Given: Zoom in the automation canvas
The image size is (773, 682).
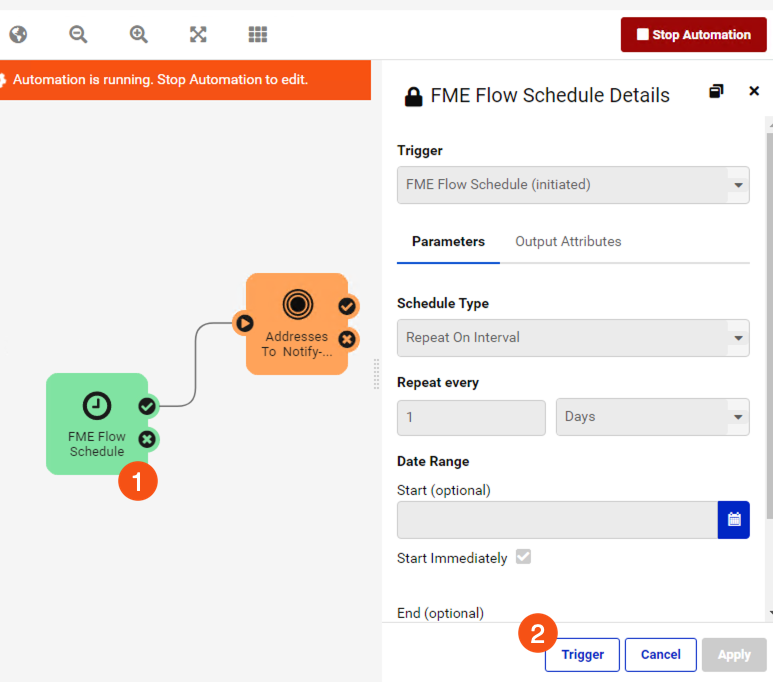Looking at the screenshot, I should (139, 35).
